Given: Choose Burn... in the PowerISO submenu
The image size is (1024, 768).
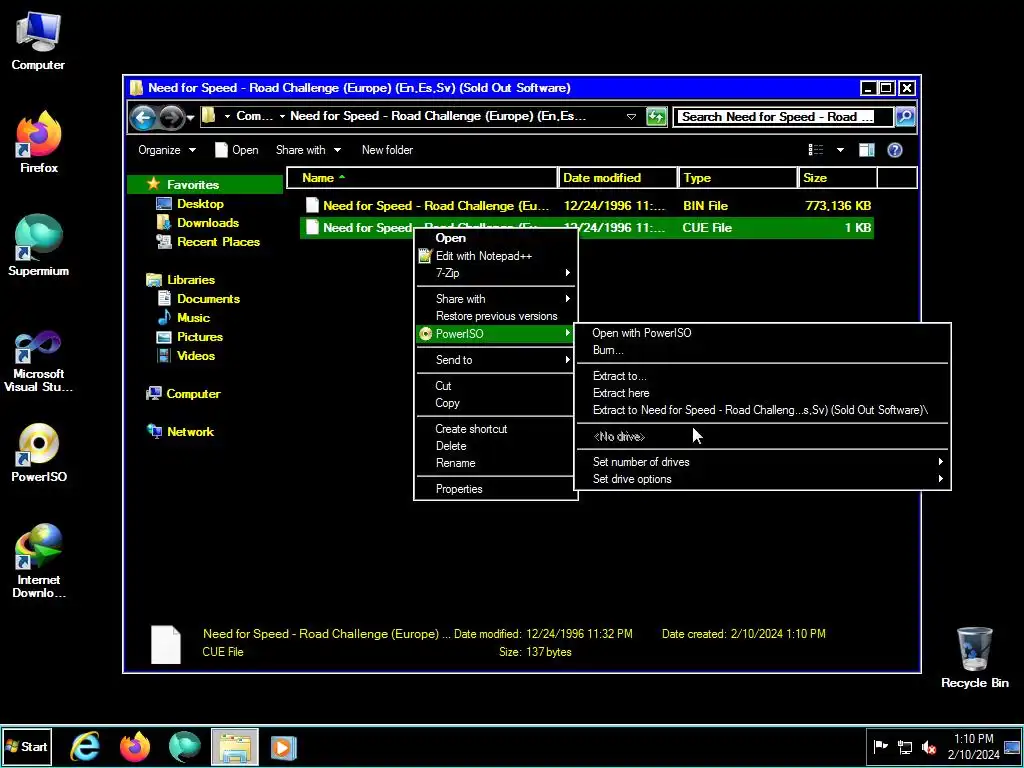Looking at the screenshot, I should pos(761,350).
